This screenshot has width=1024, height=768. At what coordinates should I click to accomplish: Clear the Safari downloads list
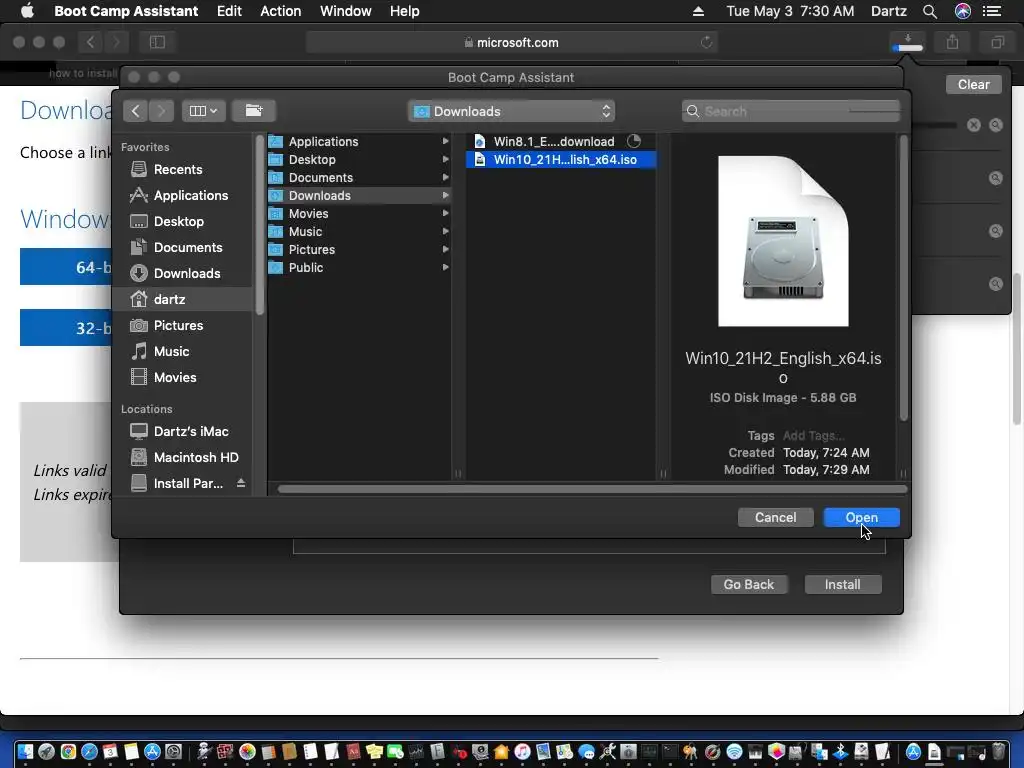click(x=973, y=84)
